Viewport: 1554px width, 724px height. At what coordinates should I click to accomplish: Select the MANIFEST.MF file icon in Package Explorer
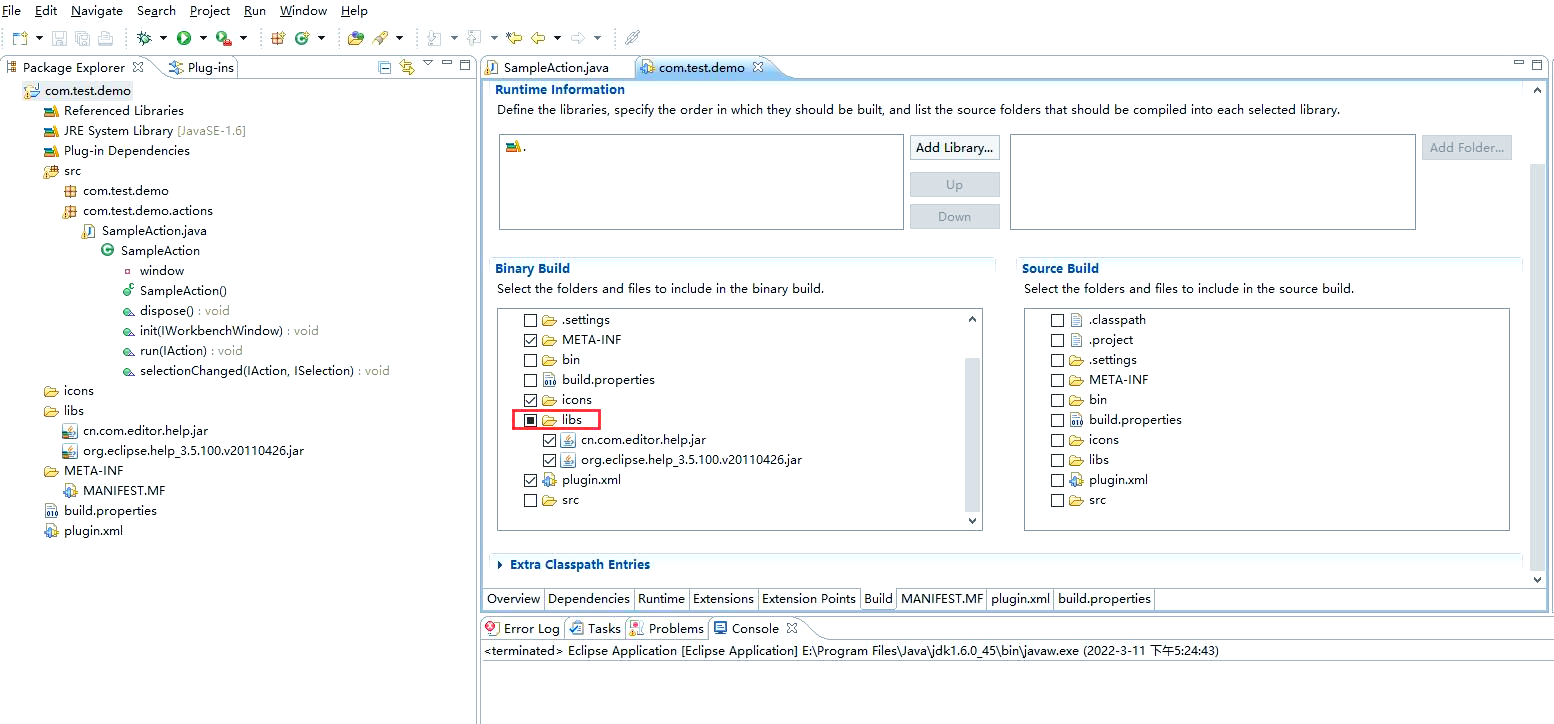tap(71, 491)
